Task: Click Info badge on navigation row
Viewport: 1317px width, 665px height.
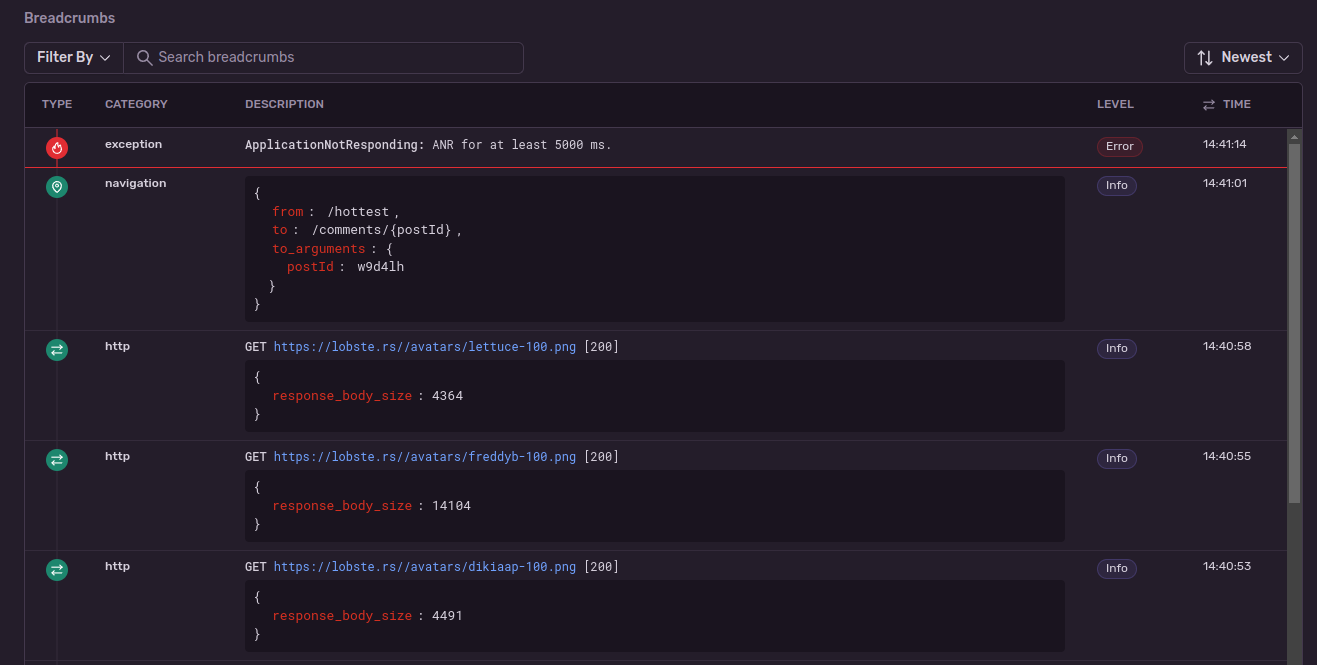Action: pyautogui.click(x=1117, y=185)
